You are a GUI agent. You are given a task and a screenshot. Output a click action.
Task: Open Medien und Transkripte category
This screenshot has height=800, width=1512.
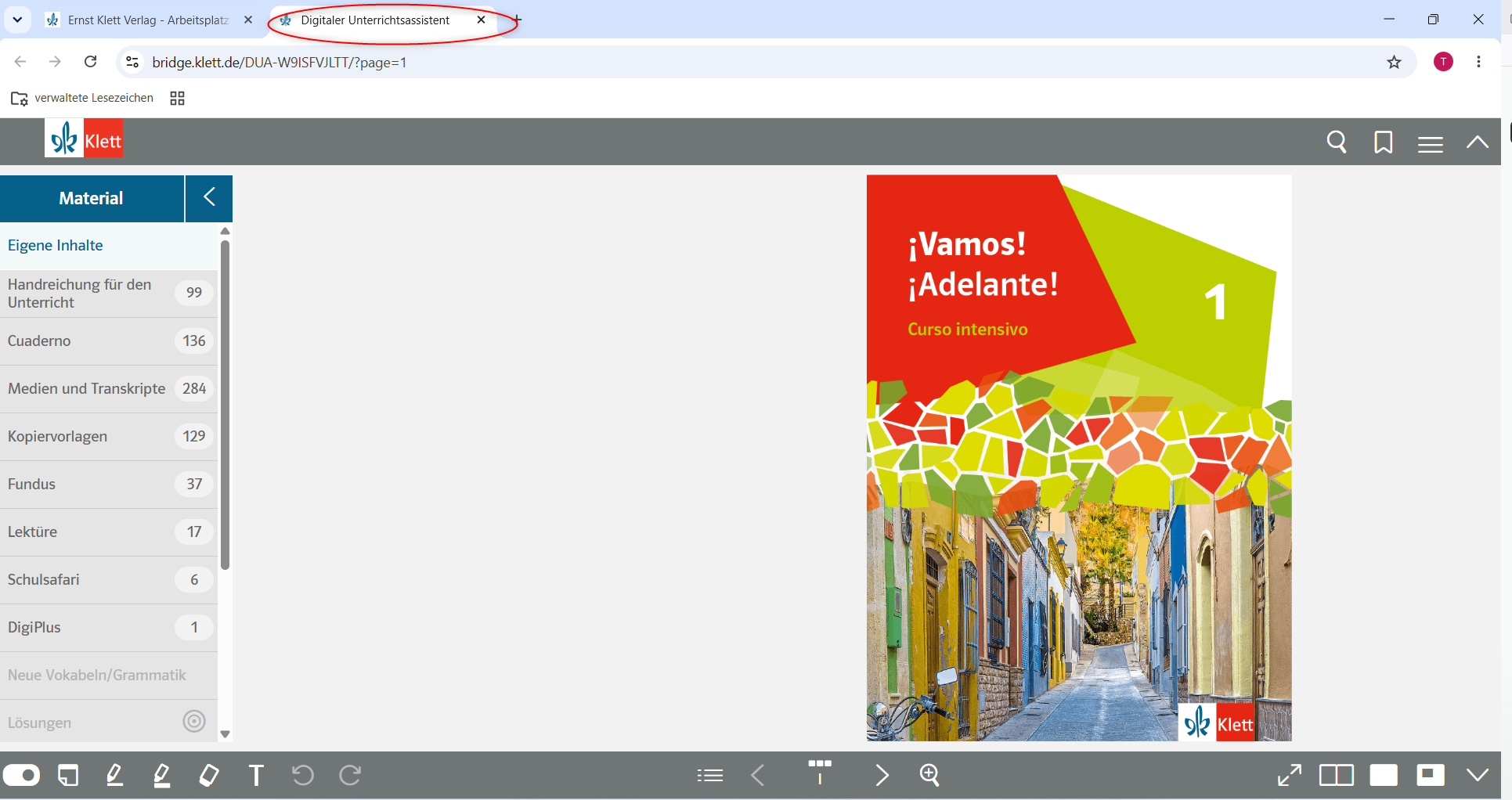109,389
